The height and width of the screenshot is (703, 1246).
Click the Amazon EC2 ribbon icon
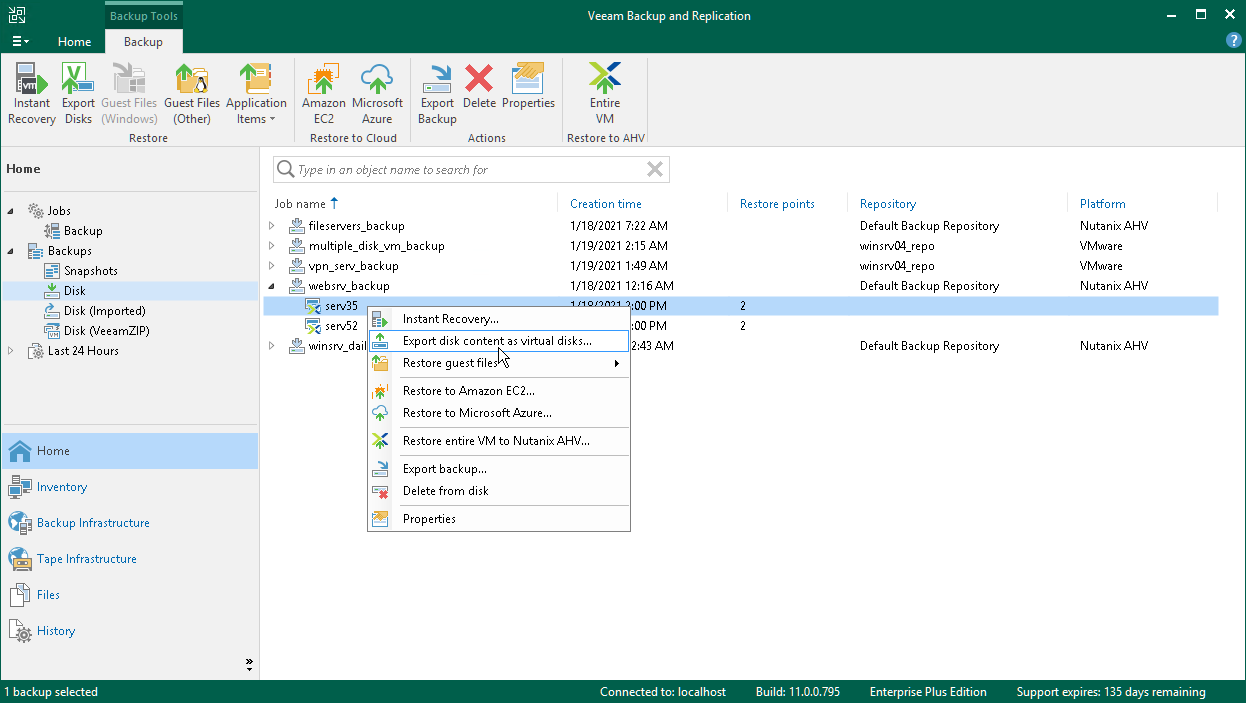pos(324,93)
